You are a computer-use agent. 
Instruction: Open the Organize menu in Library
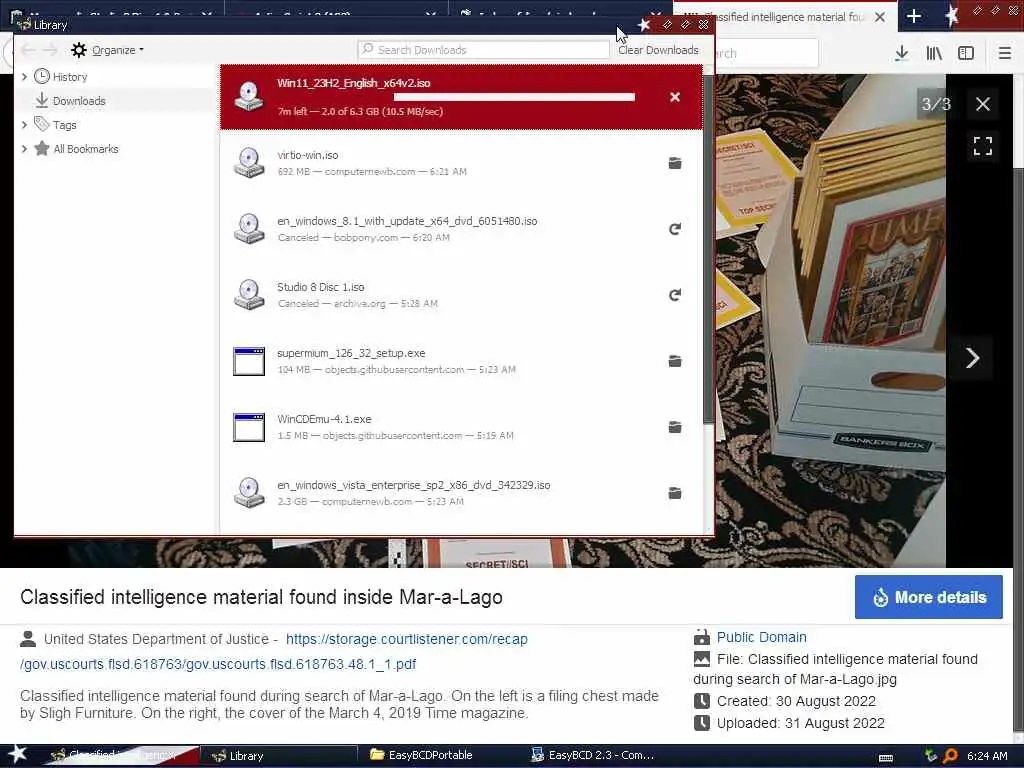tap(108, 50)
